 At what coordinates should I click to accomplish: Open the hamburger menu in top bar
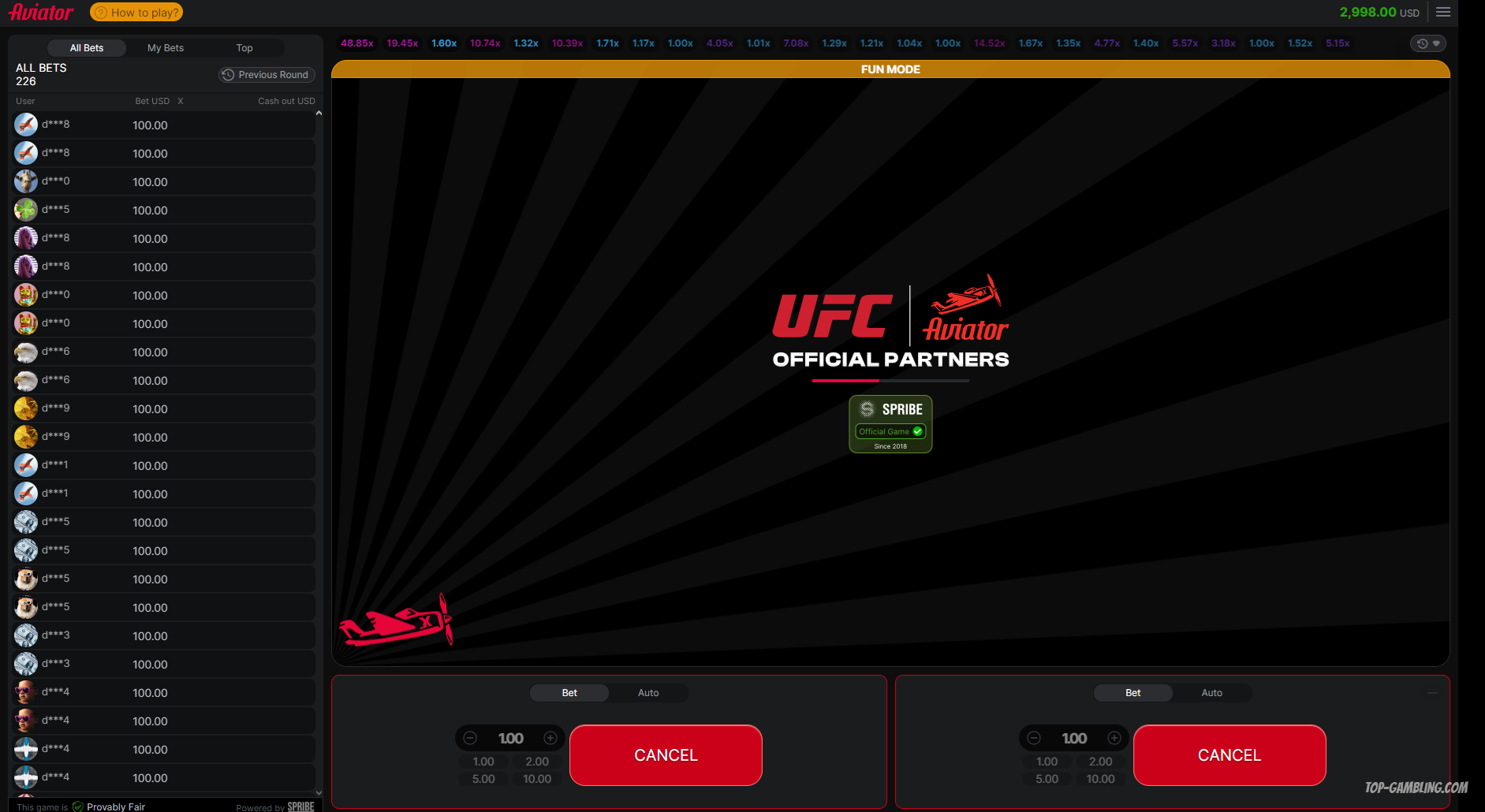[1443, 12]
